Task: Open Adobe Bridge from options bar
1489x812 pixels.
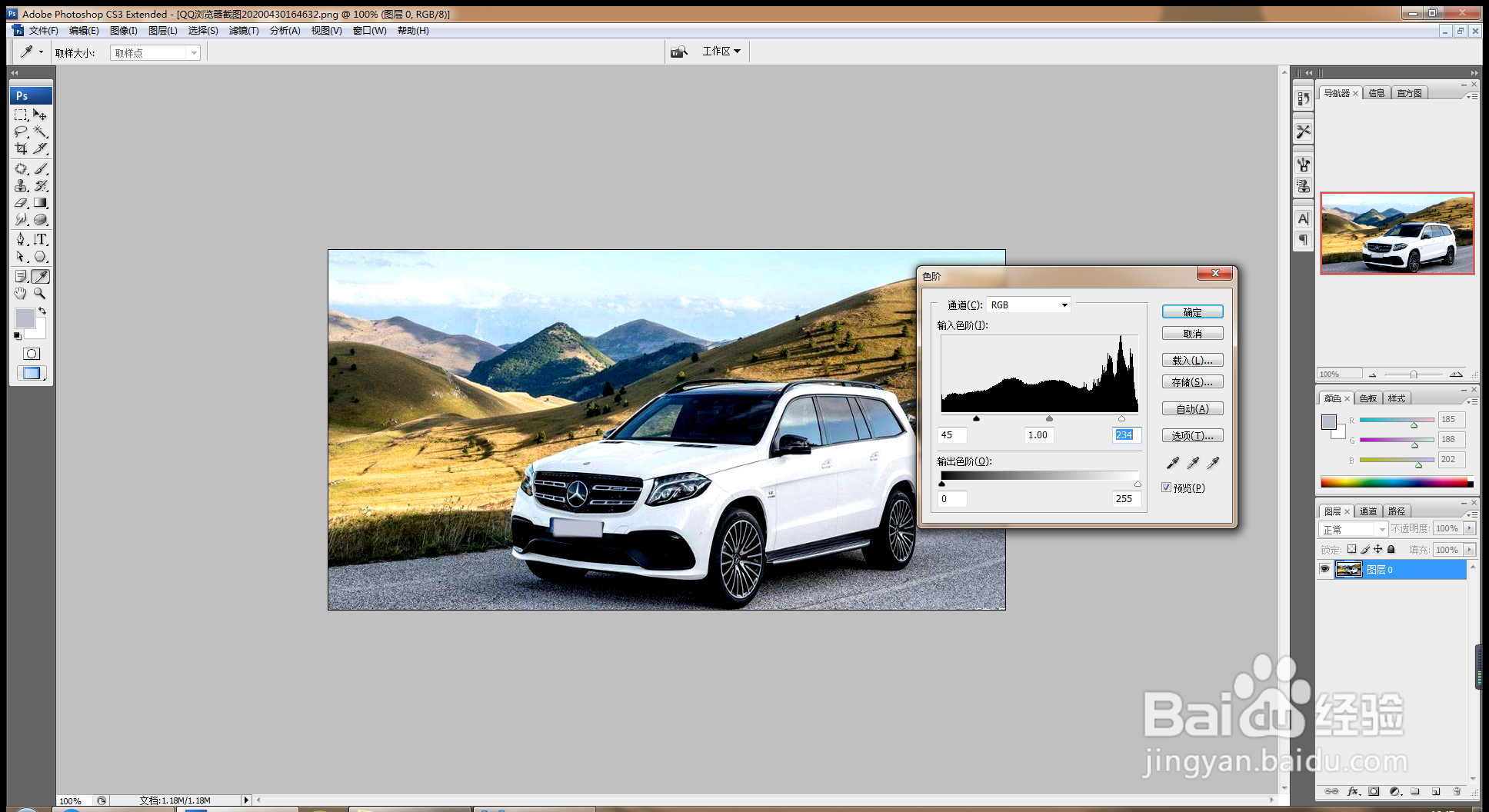Action: point(678,52)
